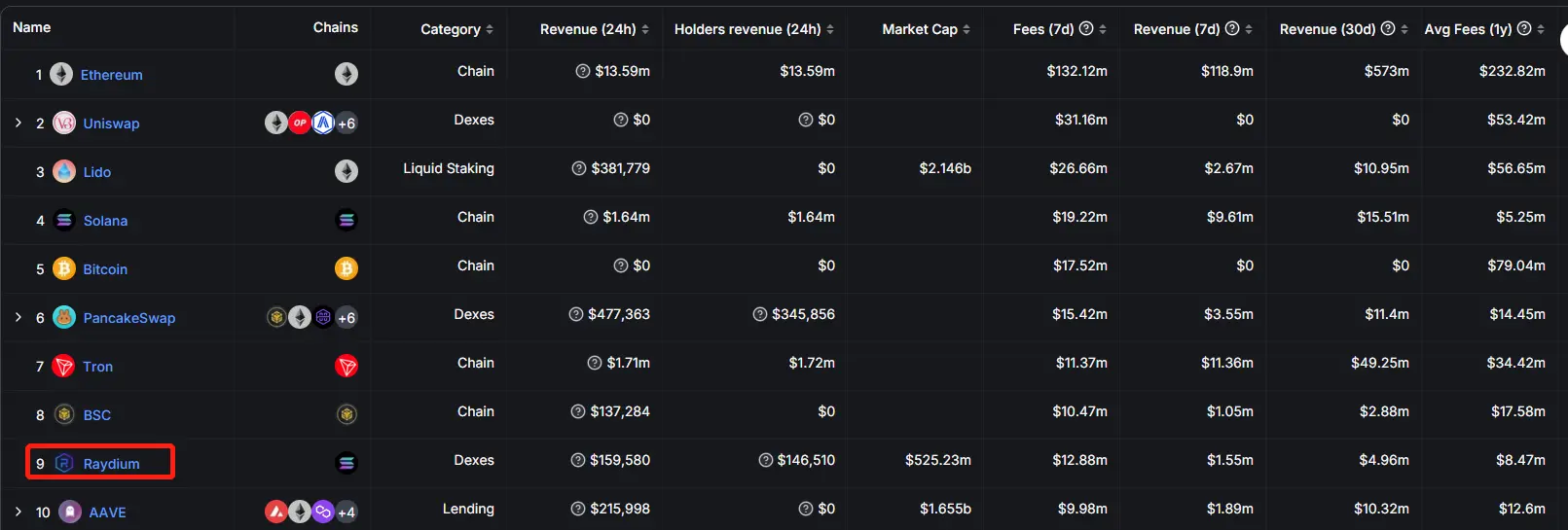Open the Raydium protocol link

(x=111, y=464)
